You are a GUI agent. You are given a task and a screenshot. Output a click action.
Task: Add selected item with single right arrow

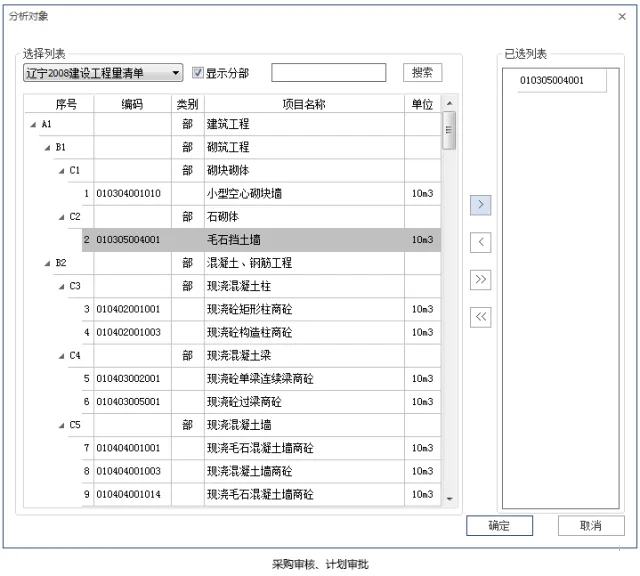tap(480, 205)
